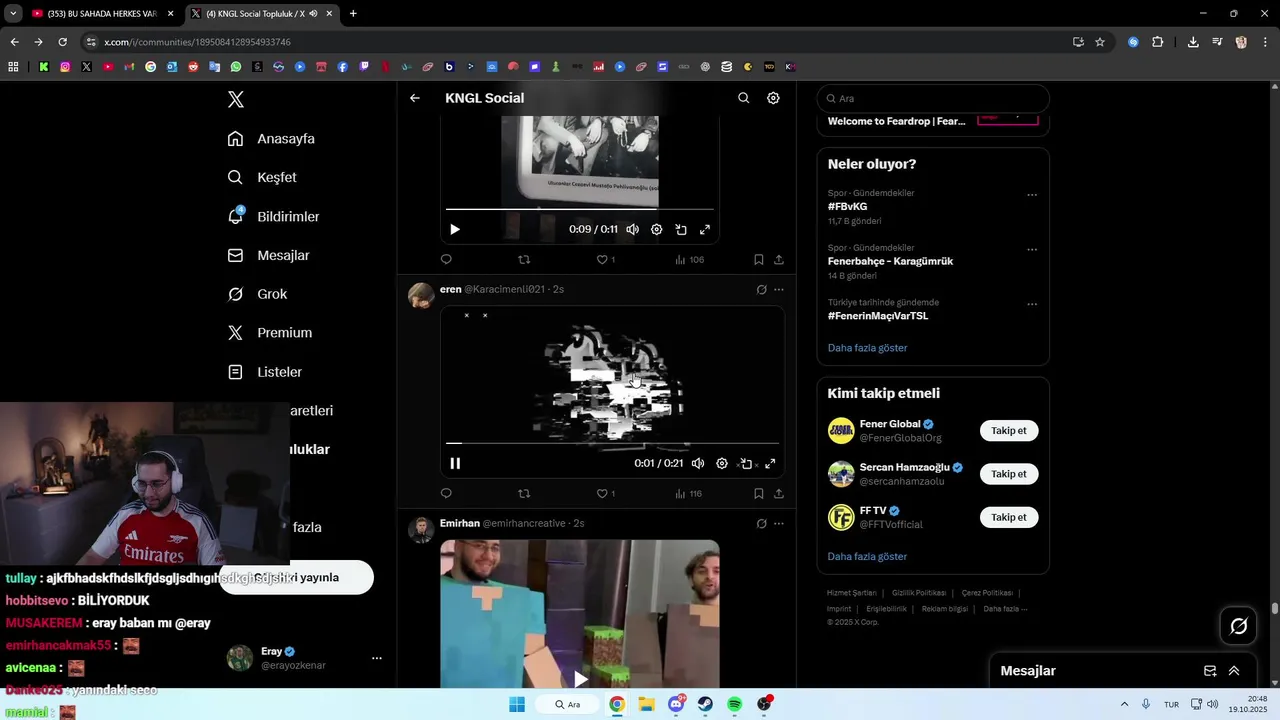This screenshot has width=1280, height=720.
Task: Open the KNGL Social community settings gear
Action: pos(773,98)
